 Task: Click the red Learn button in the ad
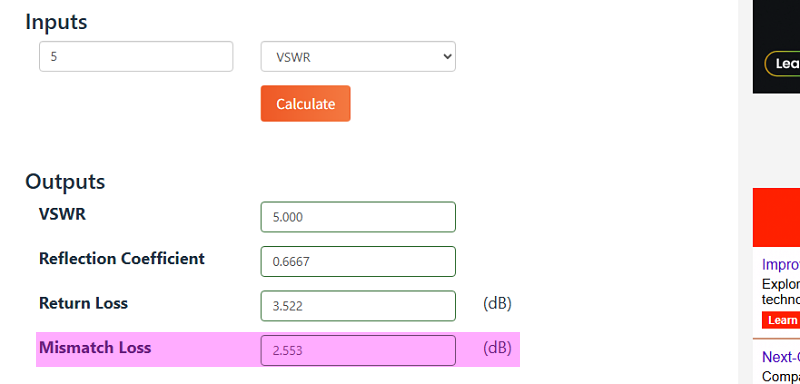coord(781,320)
